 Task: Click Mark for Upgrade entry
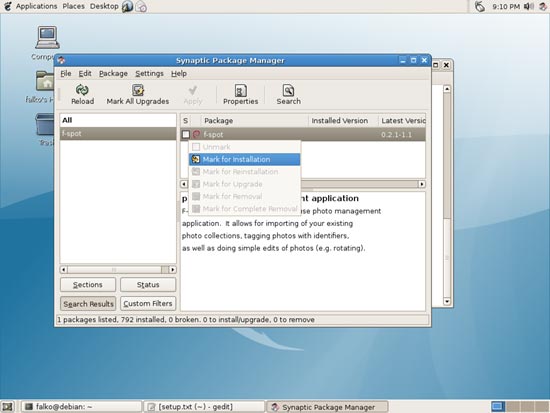click(244, 184)
